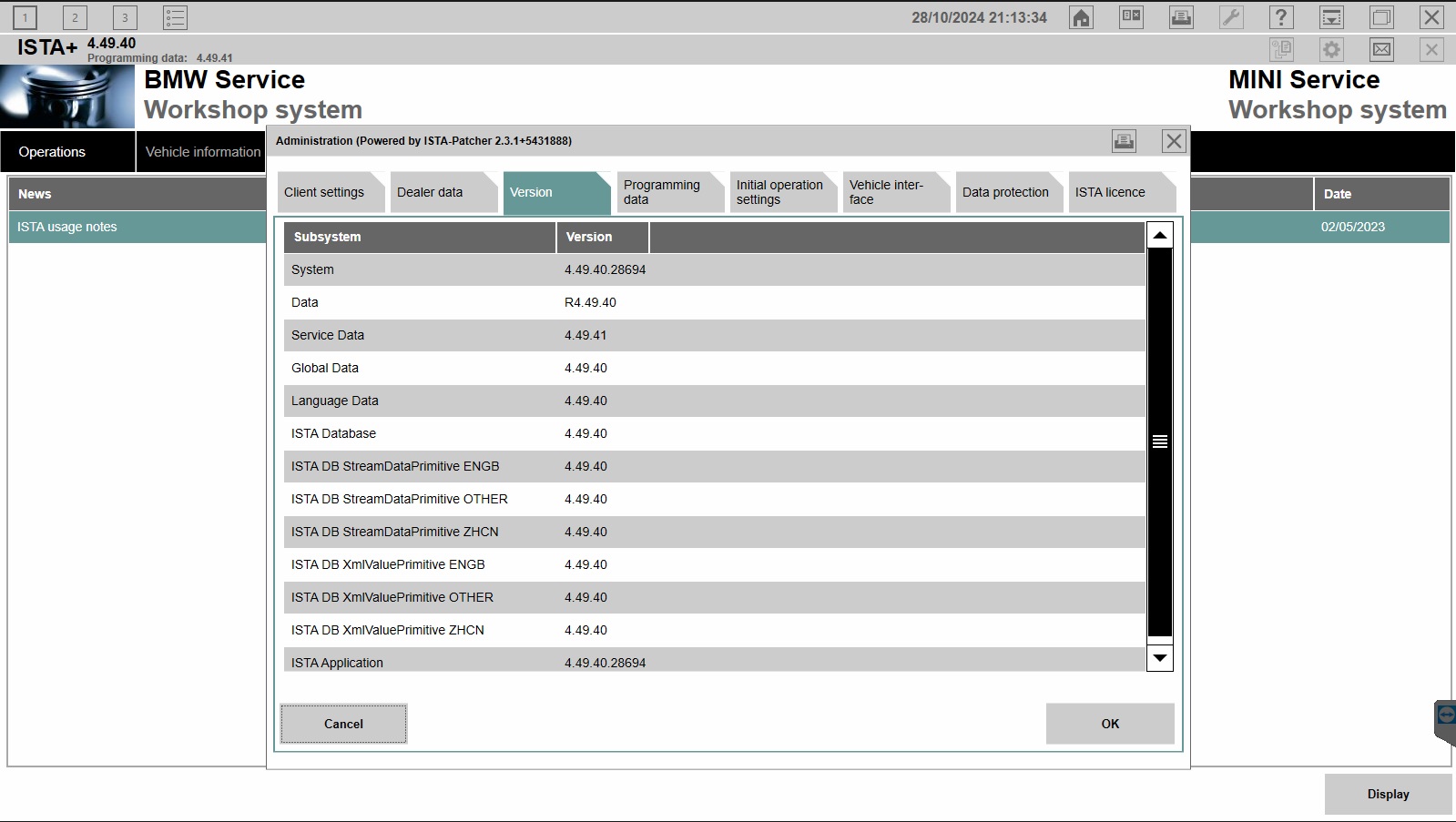This screenshot has width=1456, height=822.
Task: Click System version 4.49.40.28694 value
Action: 605,269
